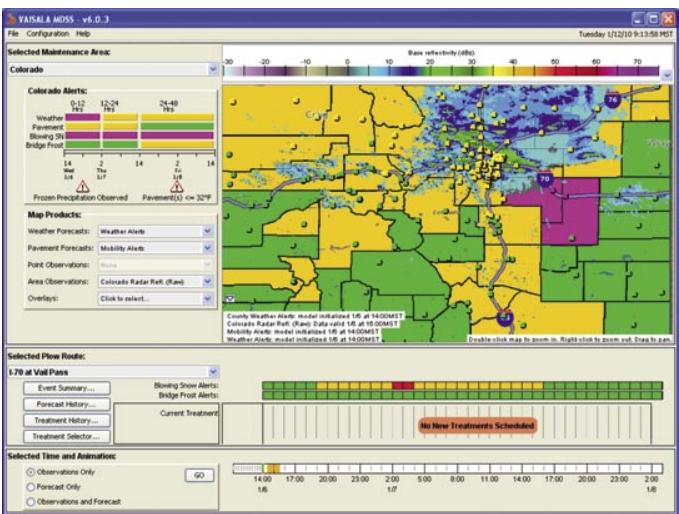This screenshot has height=514, width=679.
Task: Click the Blowing SN 24-48 hrs magenta bar
Action: 178,136
